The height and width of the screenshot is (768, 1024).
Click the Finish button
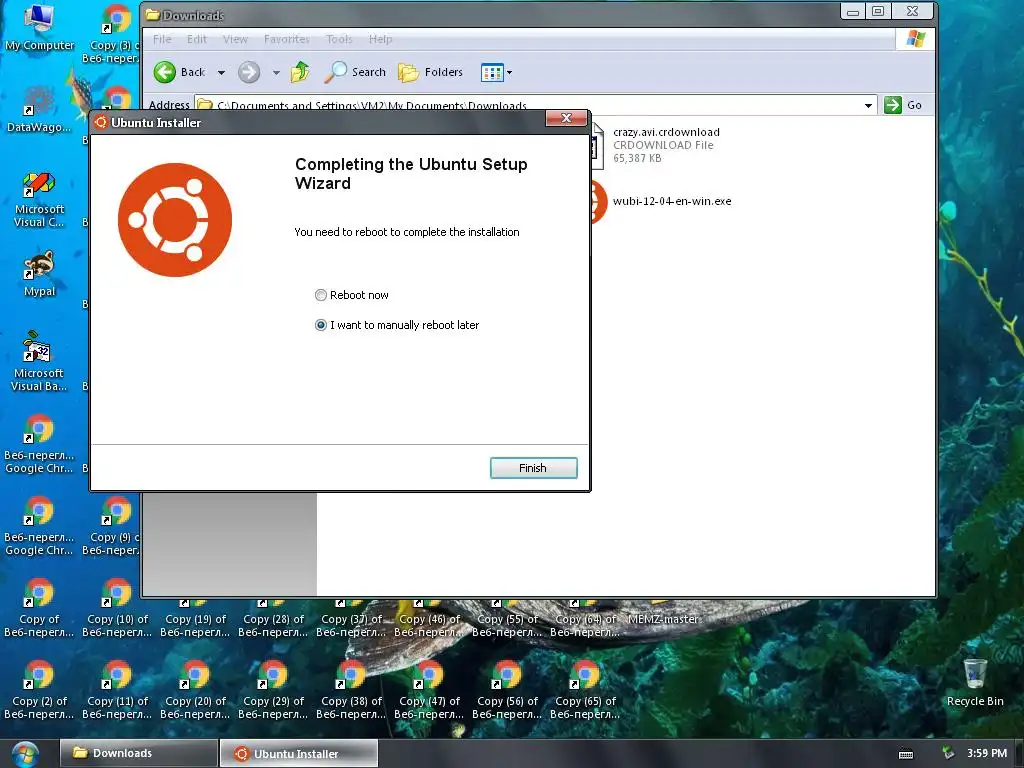tap(534, 468)
